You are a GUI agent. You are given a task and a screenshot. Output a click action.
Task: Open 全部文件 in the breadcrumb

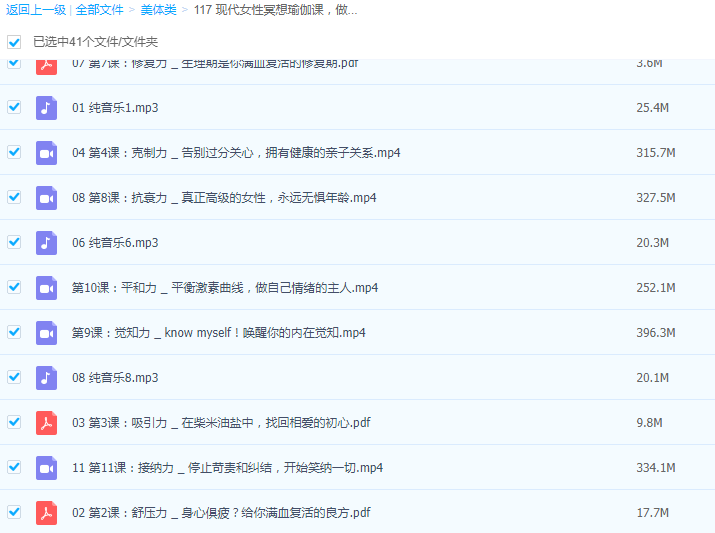click(x=100, y=10)
